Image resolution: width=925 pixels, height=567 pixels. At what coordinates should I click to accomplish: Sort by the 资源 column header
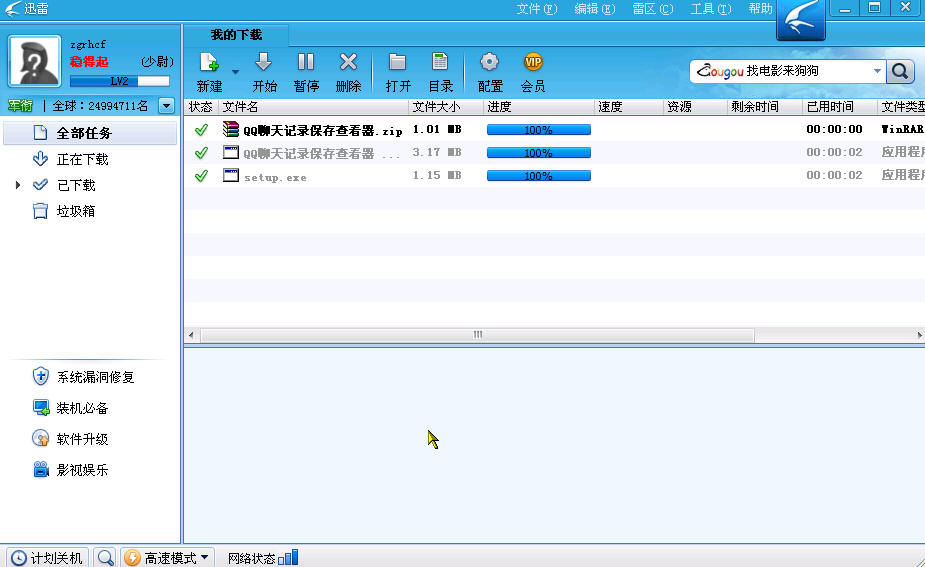coord(695,107)
